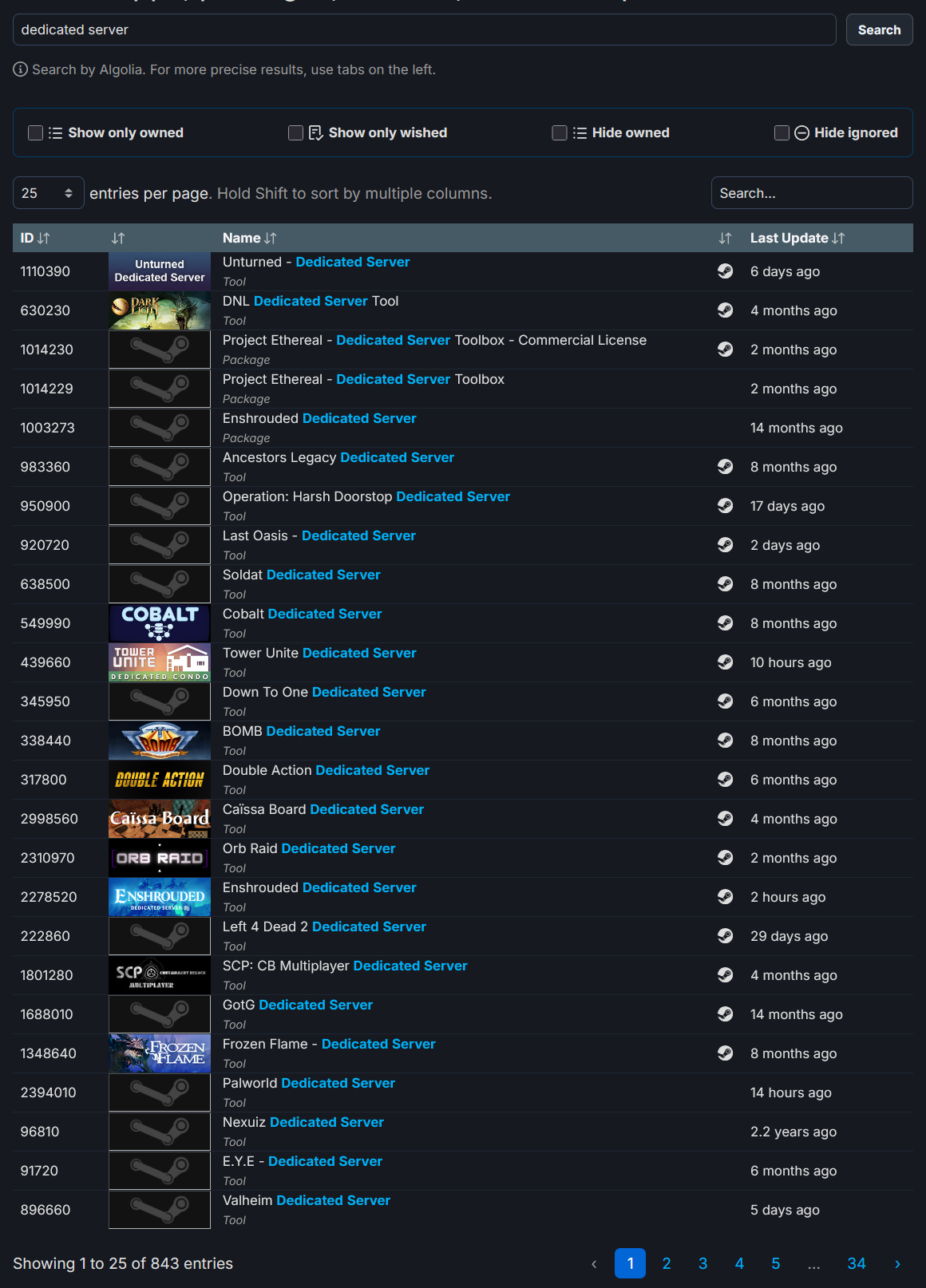Click the Enshrouded Dedicated Server thumbnail
The width and height of the screenshot is (926, 1288).
(160, 897)
